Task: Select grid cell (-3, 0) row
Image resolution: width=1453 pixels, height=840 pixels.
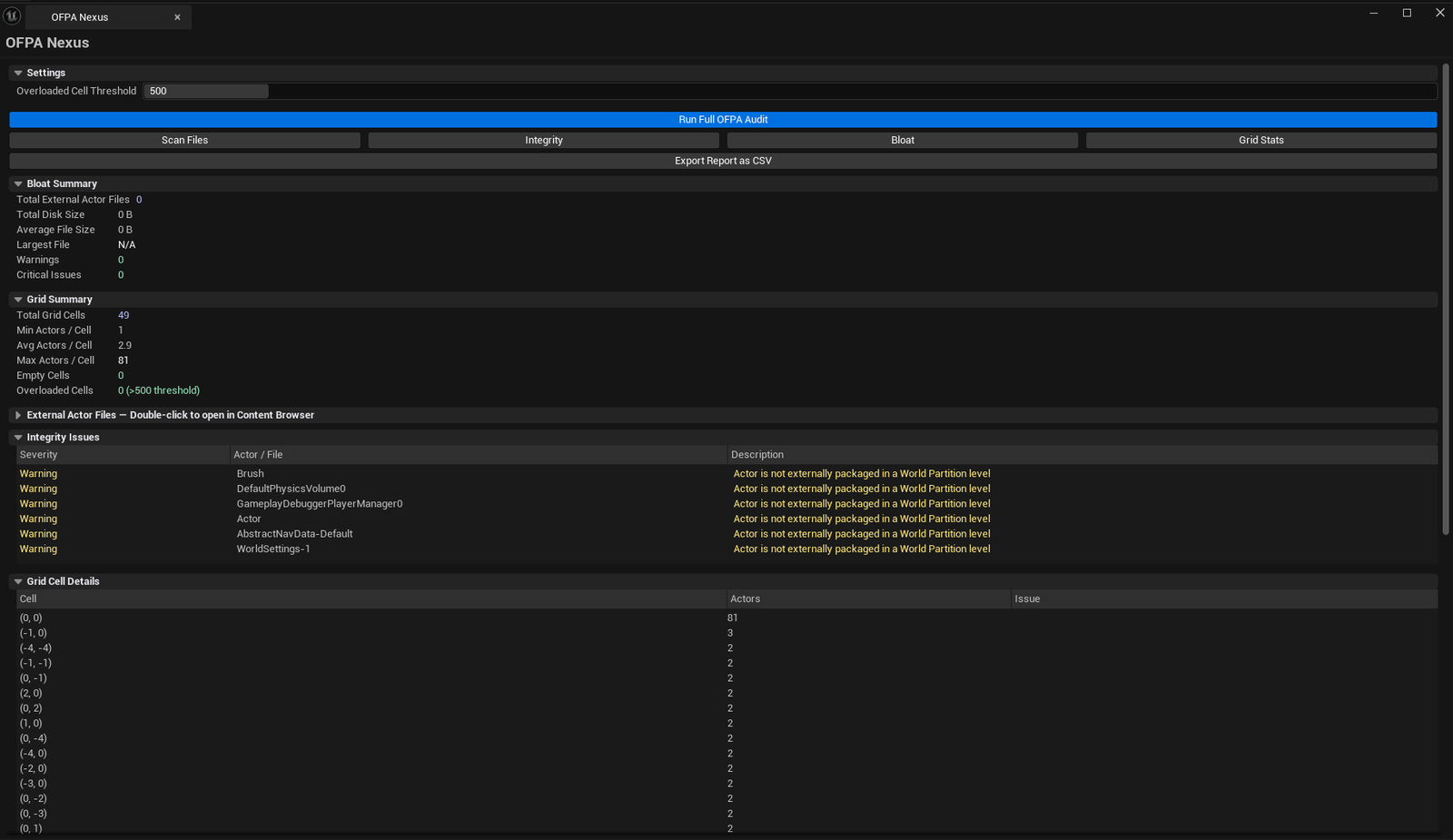Action: [726, 784]
